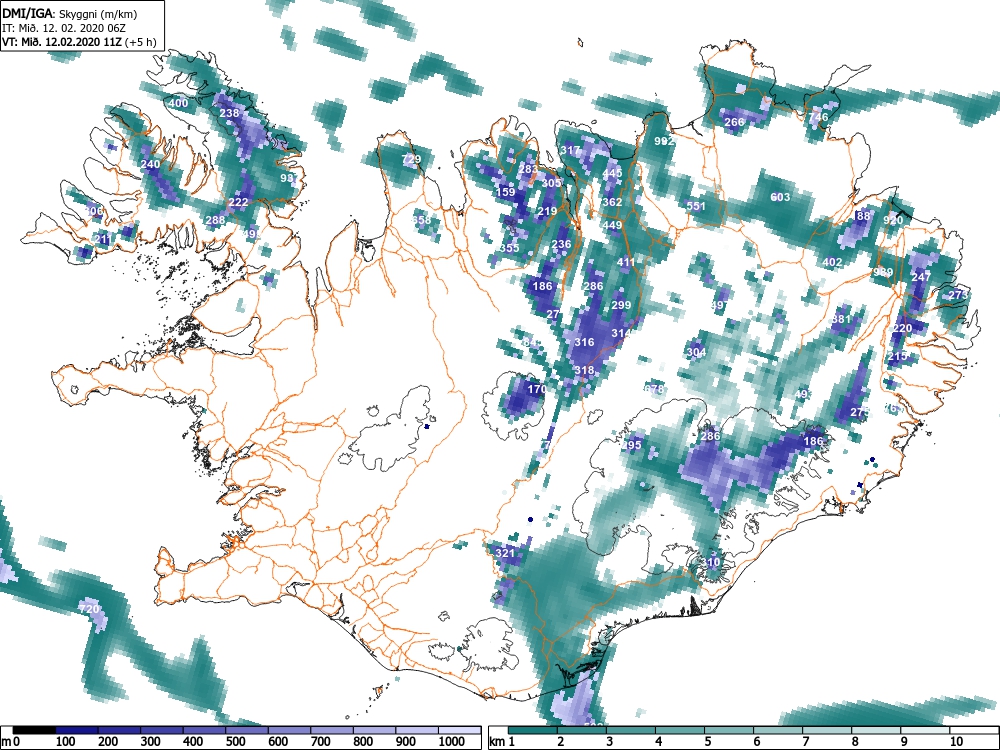Click the '5' label on the kilometre scale
This screenshot has height=750, width=1000.
pyautogui.click(x=707, y=742)
